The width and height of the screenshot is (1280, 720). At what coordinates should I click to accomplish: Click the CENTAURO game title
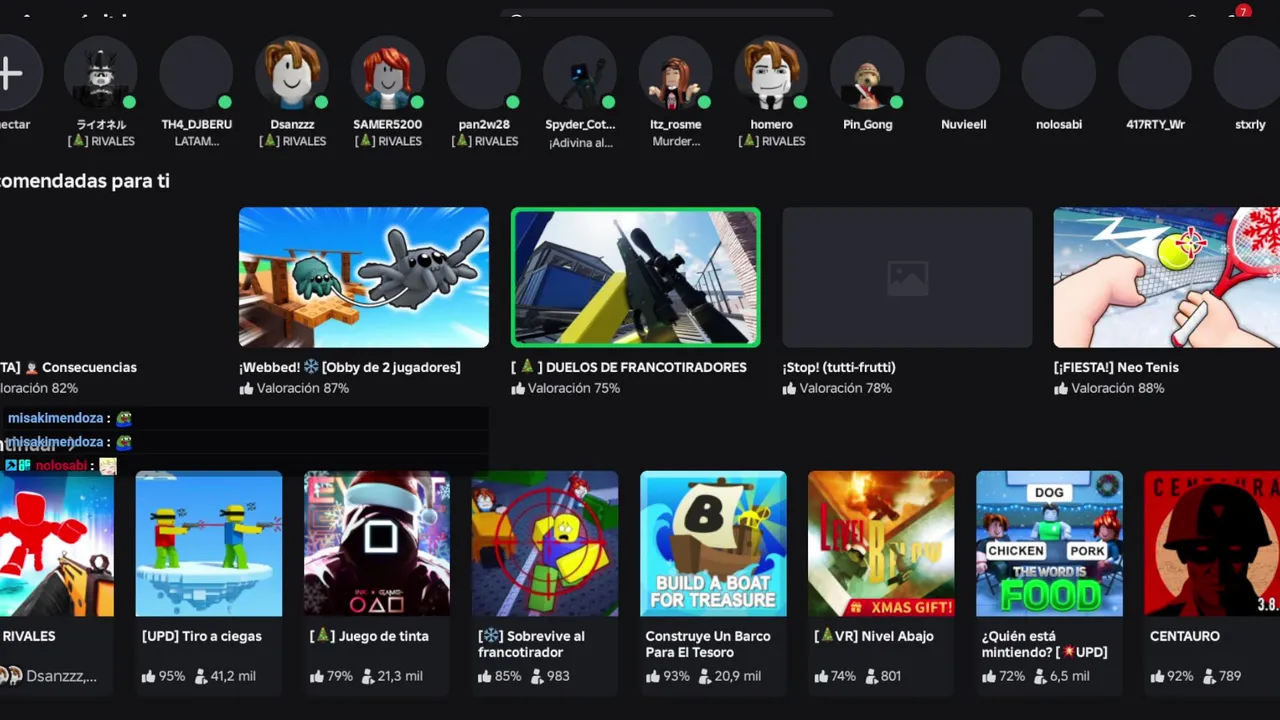click(1185, 636)
